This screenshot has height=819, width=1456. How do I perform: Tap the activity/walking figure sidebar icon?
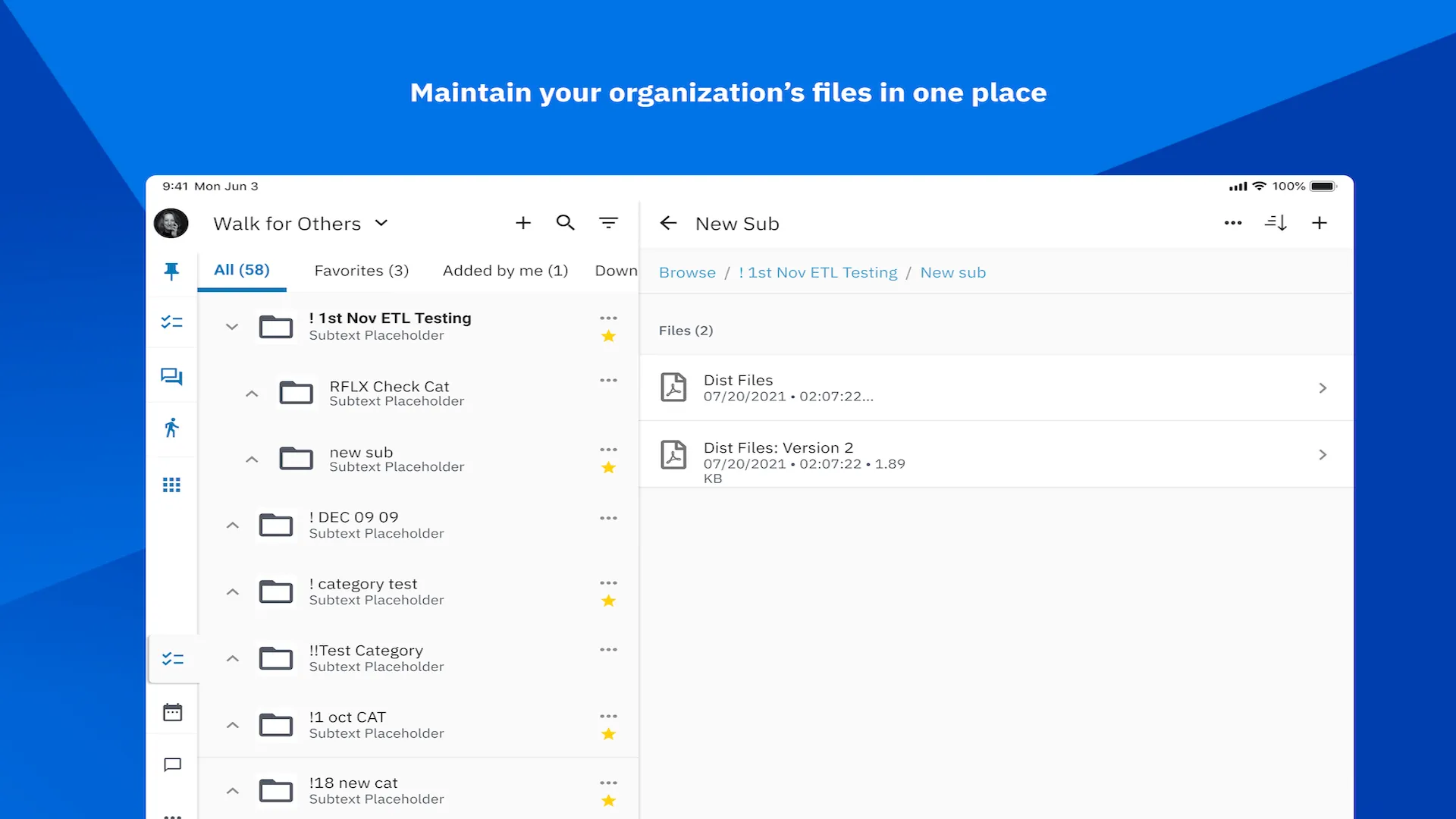[x=172, y=429]
